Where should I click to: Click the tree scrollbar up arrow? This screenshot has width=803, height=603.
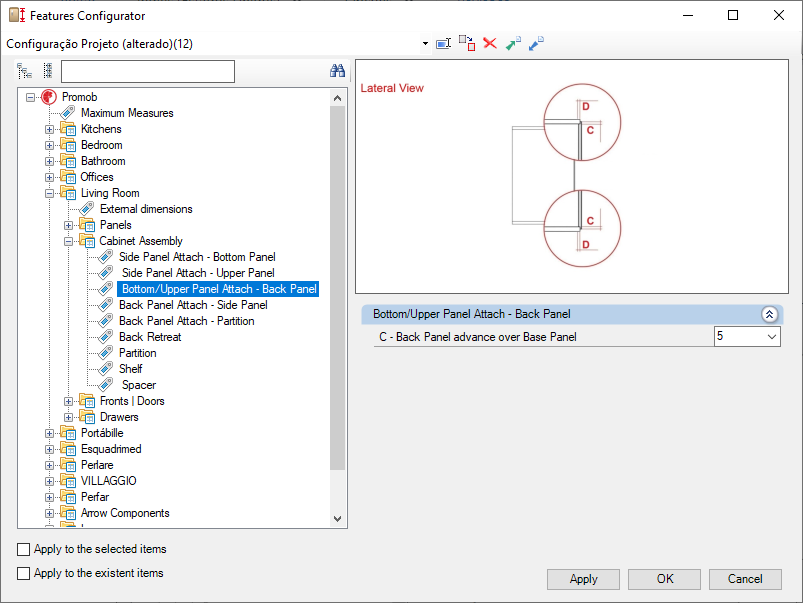337,98
